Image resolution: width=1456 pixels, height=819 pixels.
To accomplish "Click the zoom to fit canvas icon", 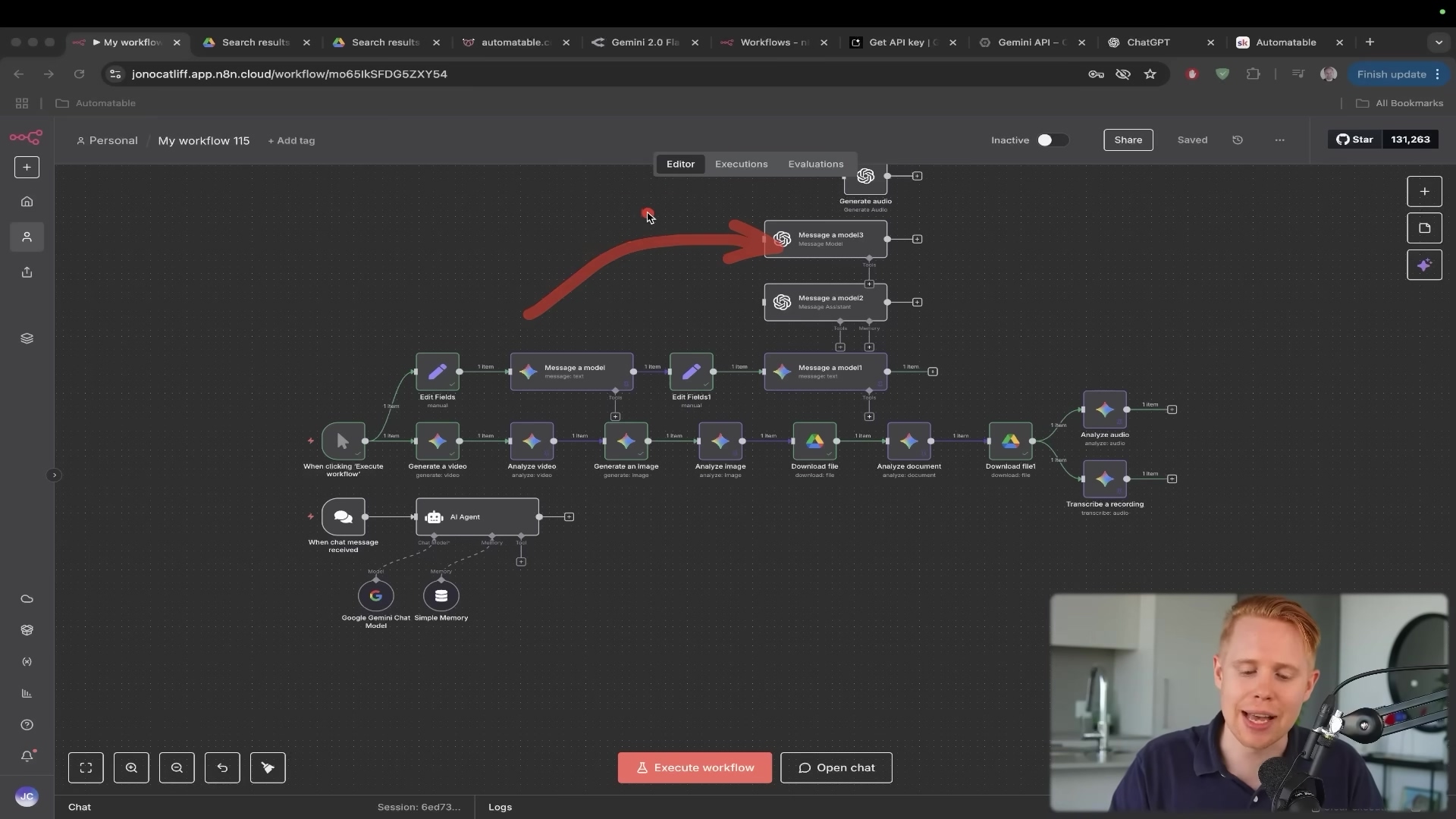I will tap(86, 767).
